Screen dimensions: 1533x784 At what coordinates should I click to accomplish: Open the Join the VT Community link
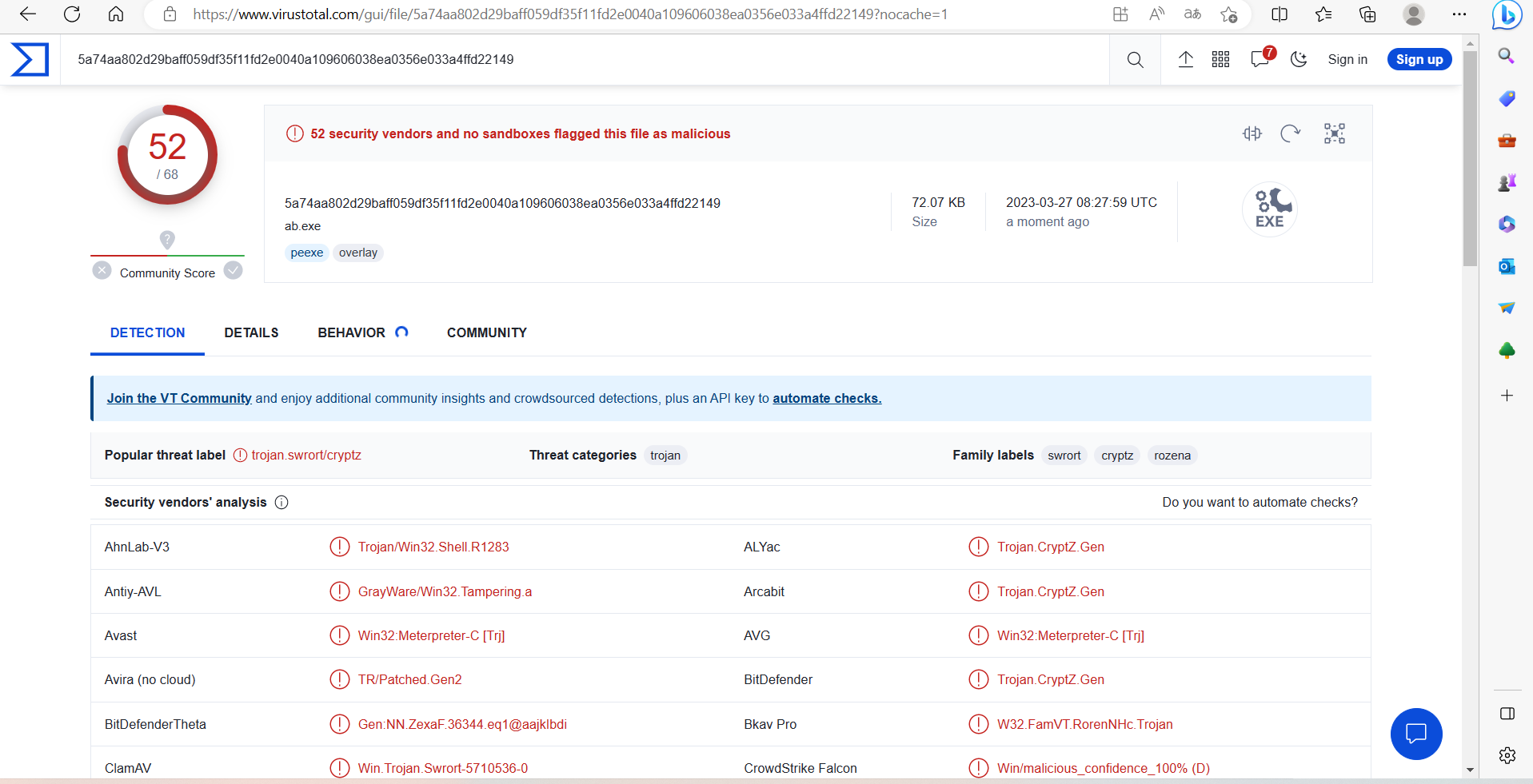tap(179, 398)
